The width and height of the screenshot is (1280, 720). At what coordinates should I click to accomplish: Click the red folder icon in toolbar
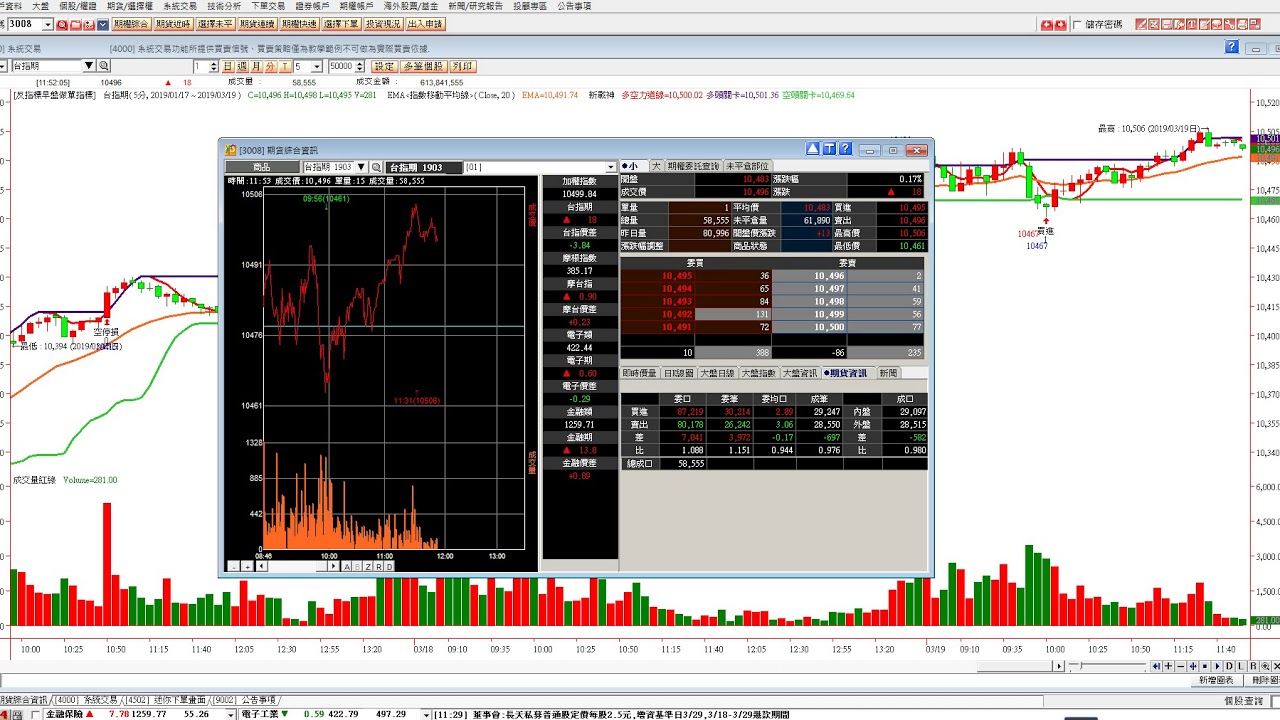pos(76,24)
